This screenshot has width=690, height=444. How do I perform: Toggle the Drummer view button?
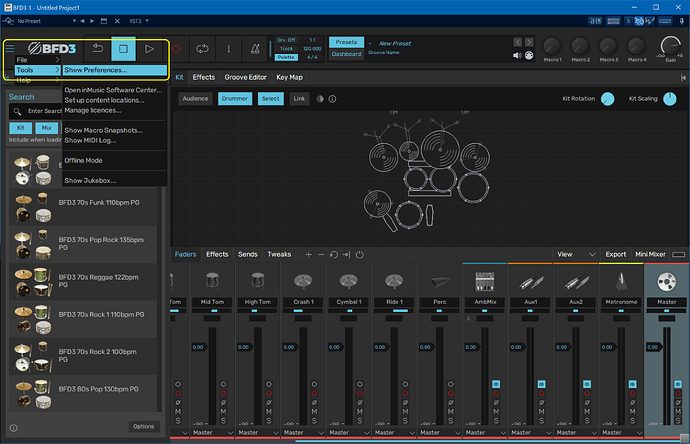click(x=235, y=99)
